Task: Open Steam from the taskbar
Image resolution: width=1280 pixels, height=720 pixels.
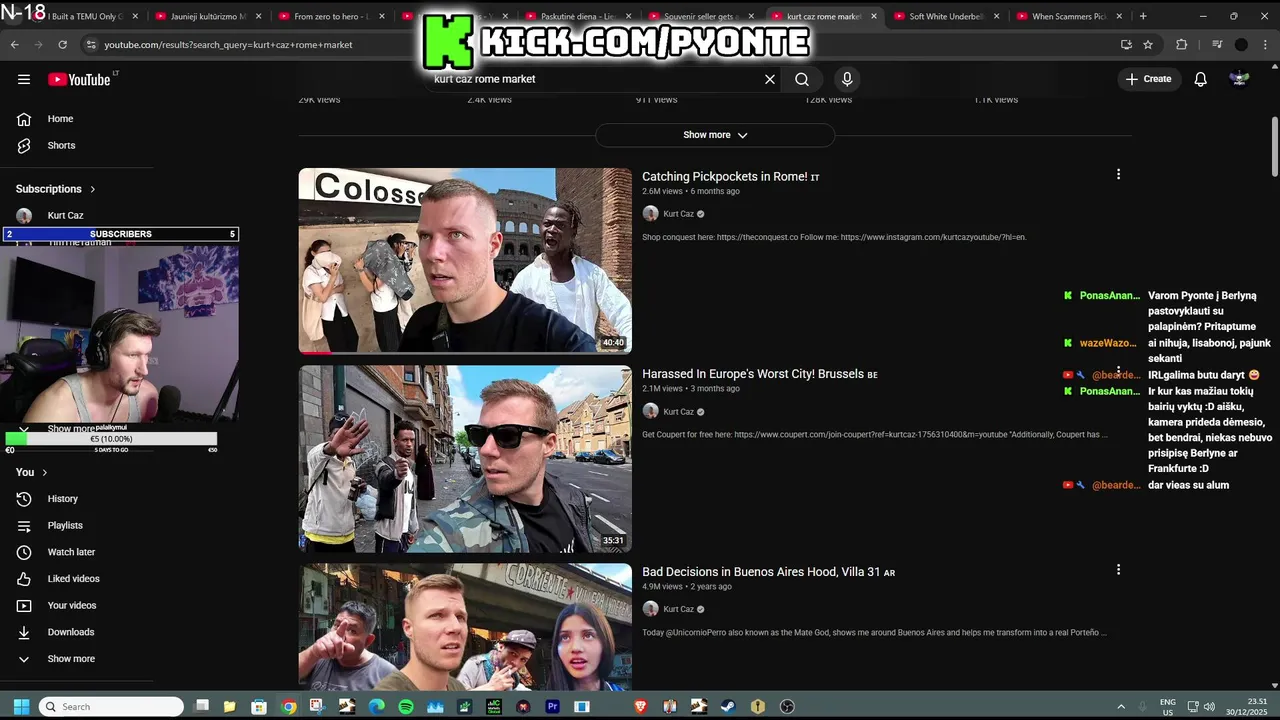Action: pos(728,707)
